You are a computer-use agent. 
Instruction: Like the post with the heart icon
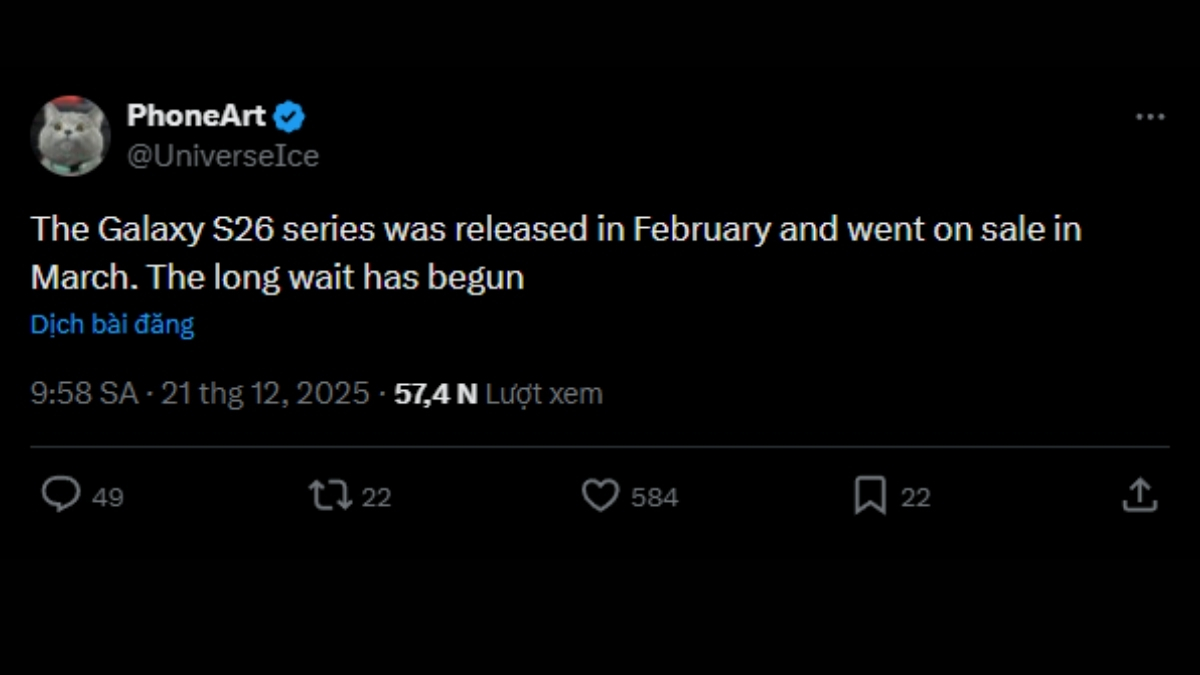[600, 495]
